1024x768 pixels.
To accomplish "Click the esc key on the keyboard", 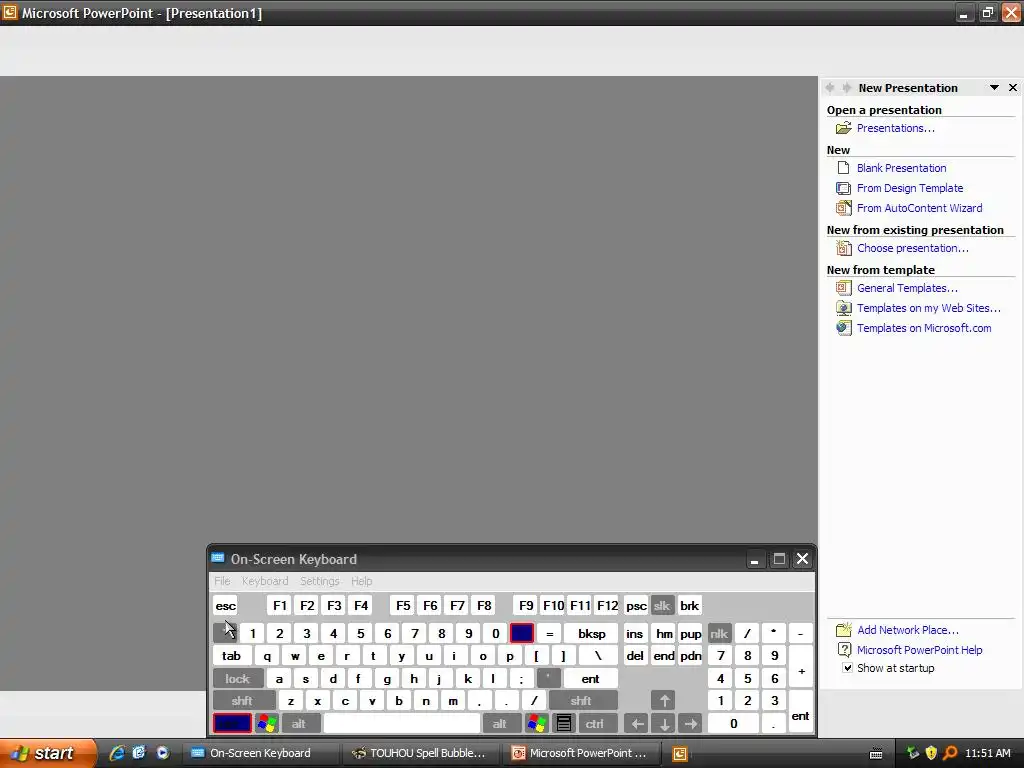I will [x=225, y=605].
